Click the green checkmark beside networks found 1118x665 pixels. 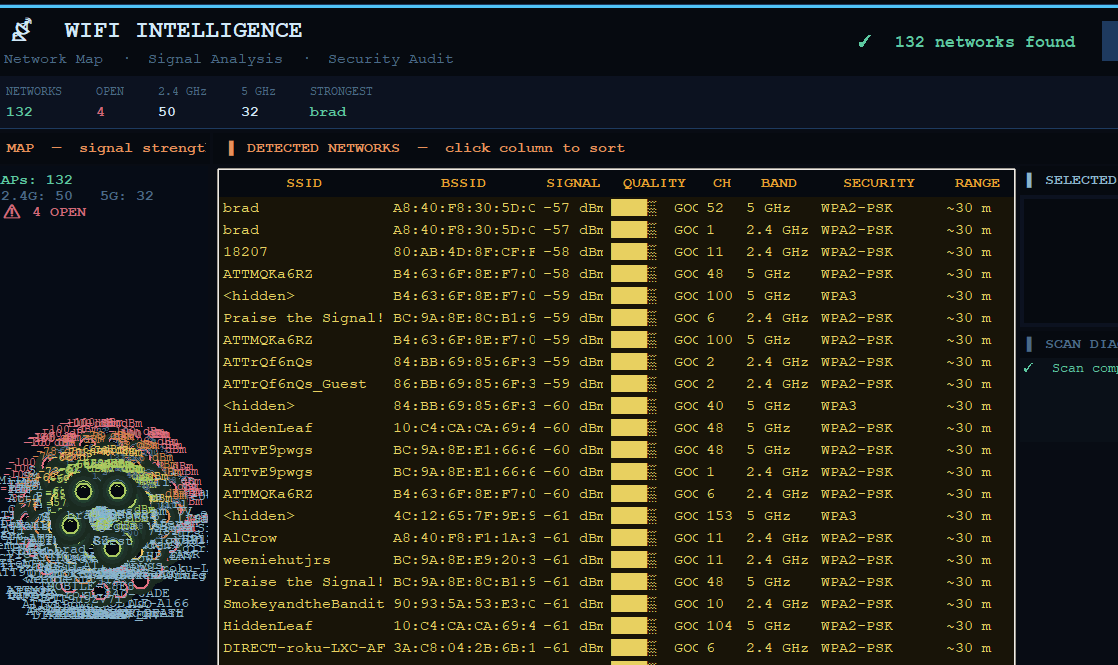865,42
